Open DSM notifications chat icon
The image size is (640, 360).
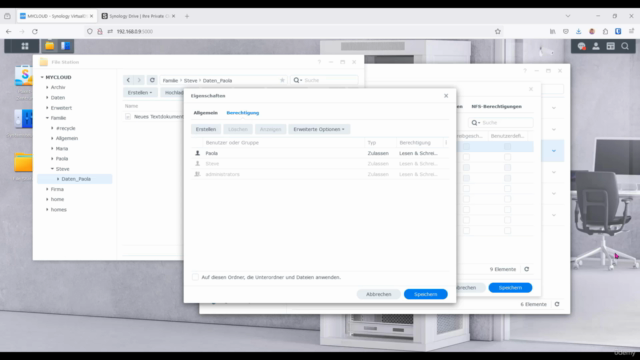582,46
